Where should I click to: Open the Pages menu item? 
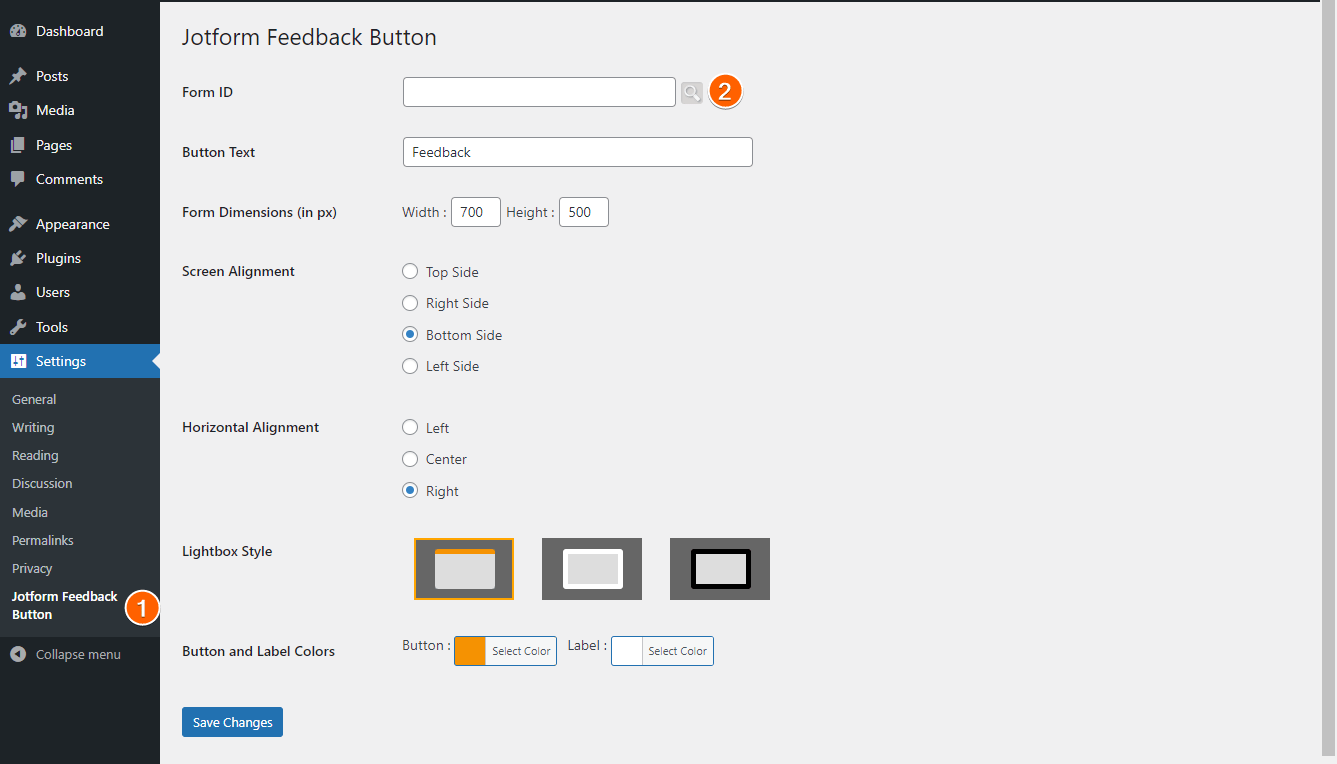coord(80,145)
